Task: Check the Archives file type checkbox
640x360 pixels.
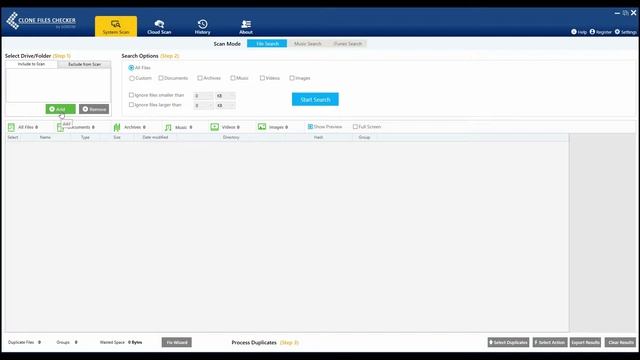Action: click(200, 78)
